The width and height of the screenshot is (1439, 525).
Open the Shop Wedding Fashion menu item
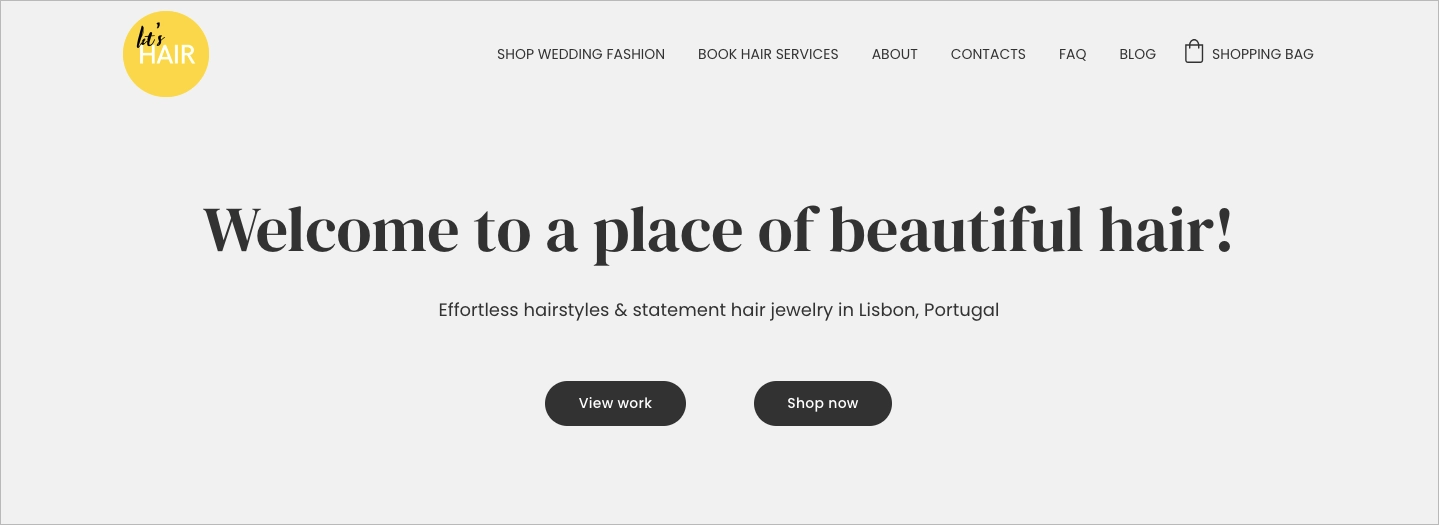tap(580, 54)
